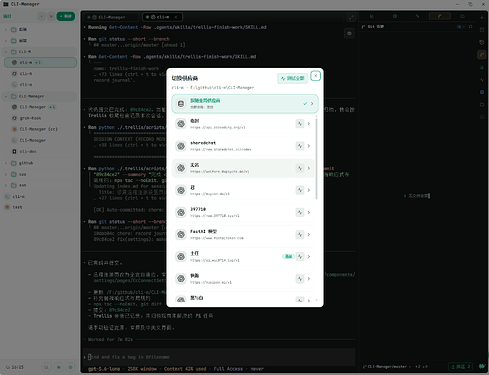The image size is (489, 375).
Task: Click the orange history icon on right strip
Action: click(482, 42)
